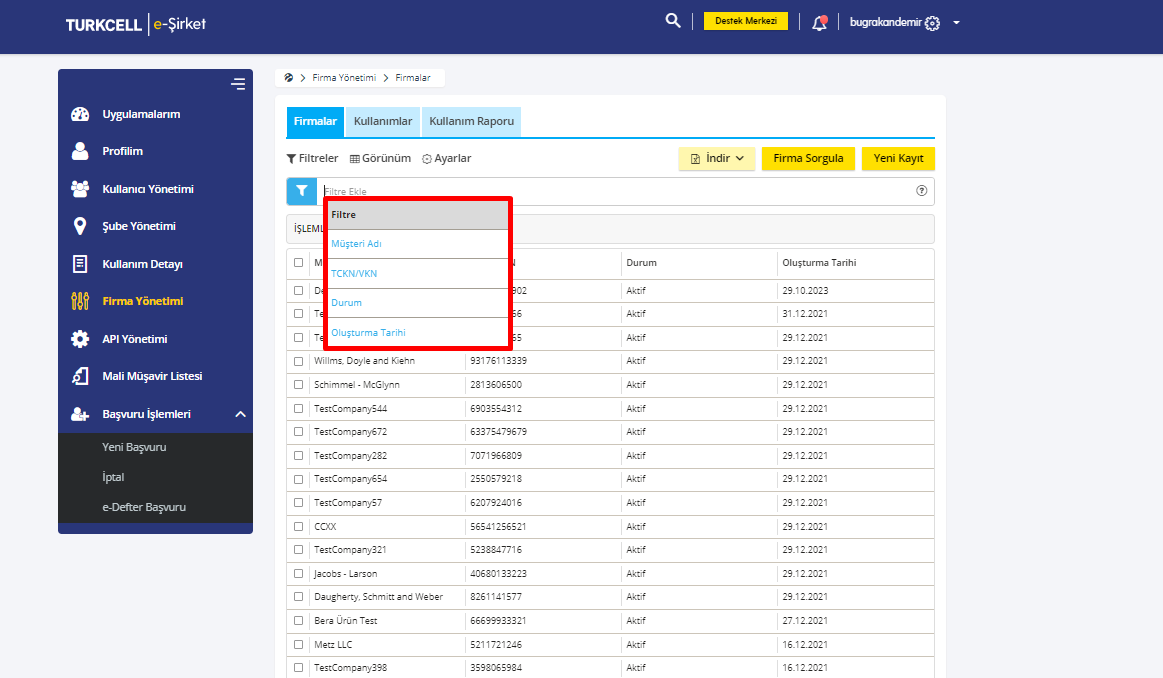Expand the bugrakandemir account dropdown arrow
Viewport: 1163px width, 678px height.
pyautogui.click(x=956, y=23)
